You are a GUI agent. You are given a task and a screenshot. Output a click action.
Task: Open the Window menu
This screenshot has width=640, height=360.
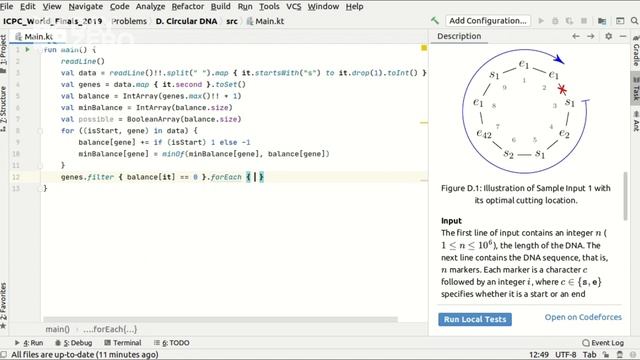pyautogui.click(x=323, y=7)
